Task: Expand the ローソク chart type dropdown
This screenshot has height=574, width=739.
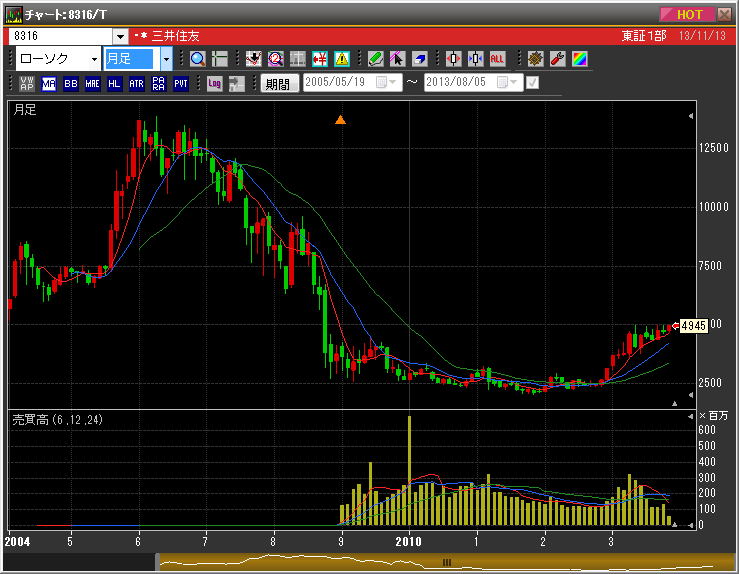Action: point(94,59)
